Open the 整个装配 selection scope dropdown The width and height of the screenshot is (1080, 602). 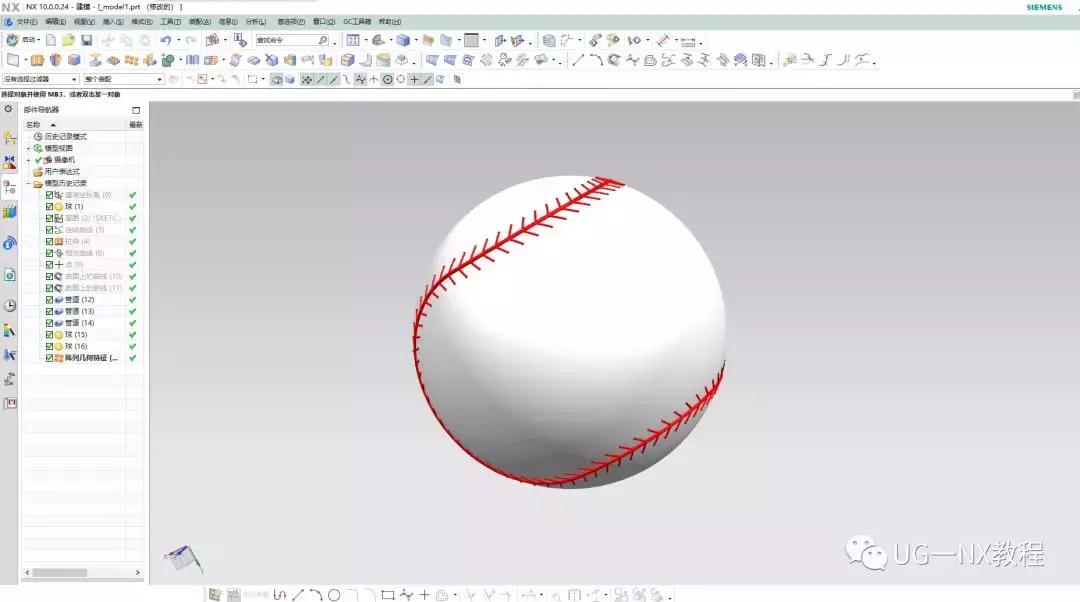pos(123,79)
